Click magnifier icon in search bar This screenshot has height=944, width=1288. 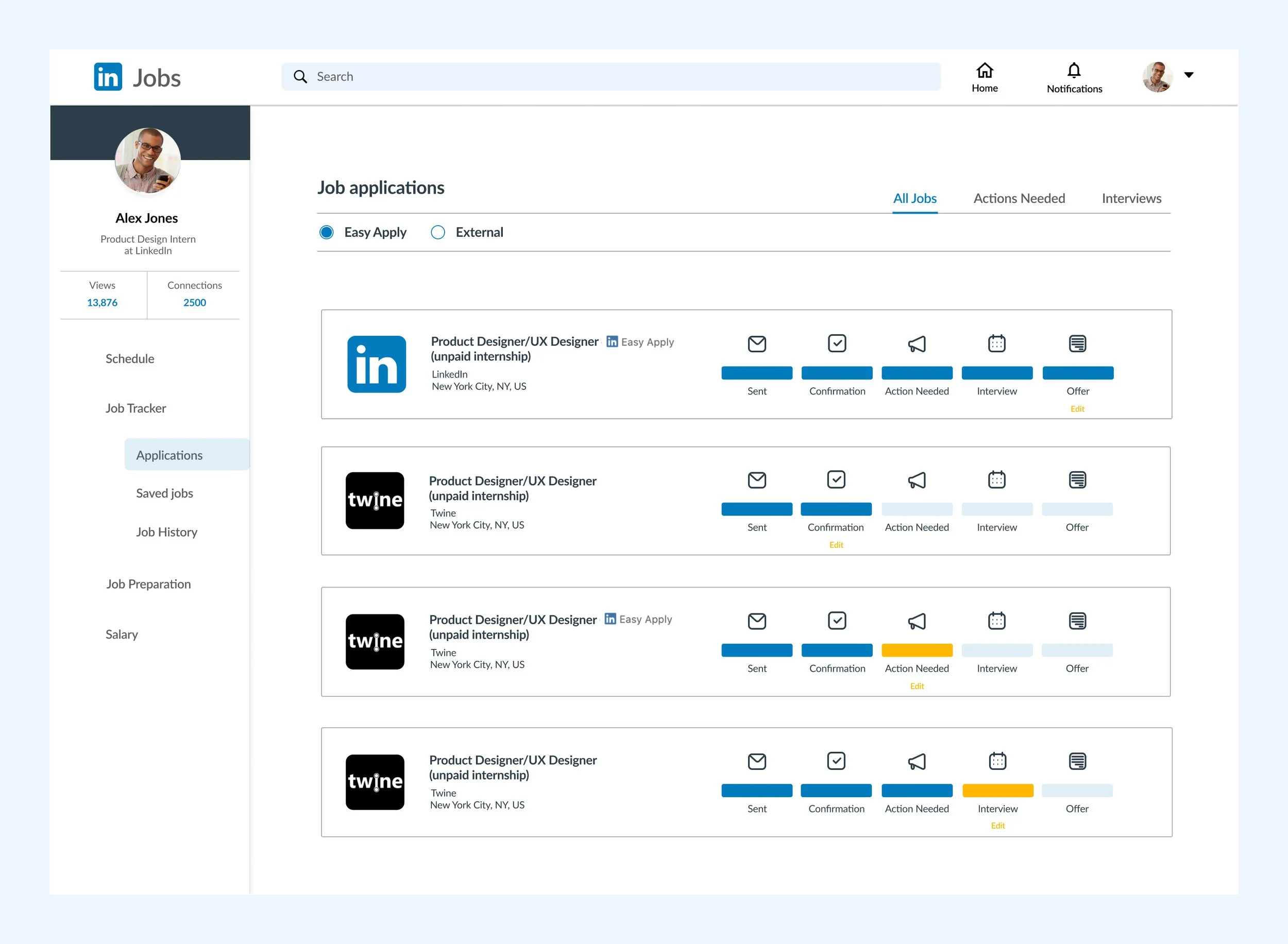tap(300, 77)
